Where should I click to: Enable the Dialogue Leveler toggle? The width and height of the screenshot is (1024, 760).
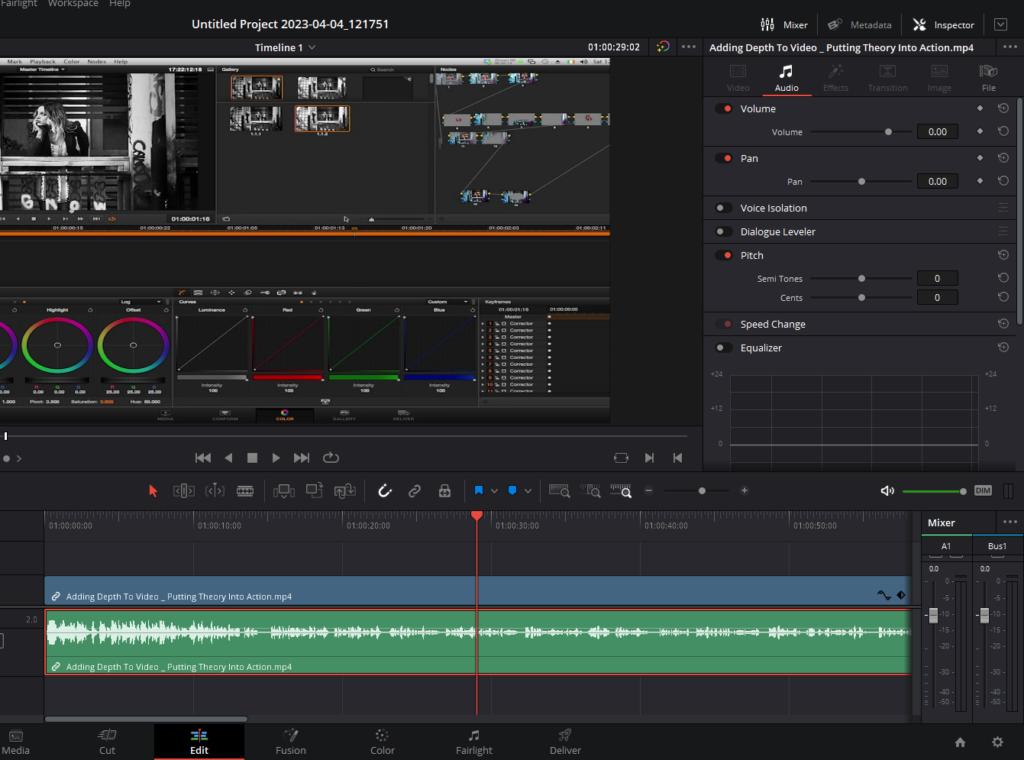[x=724, y=232]
